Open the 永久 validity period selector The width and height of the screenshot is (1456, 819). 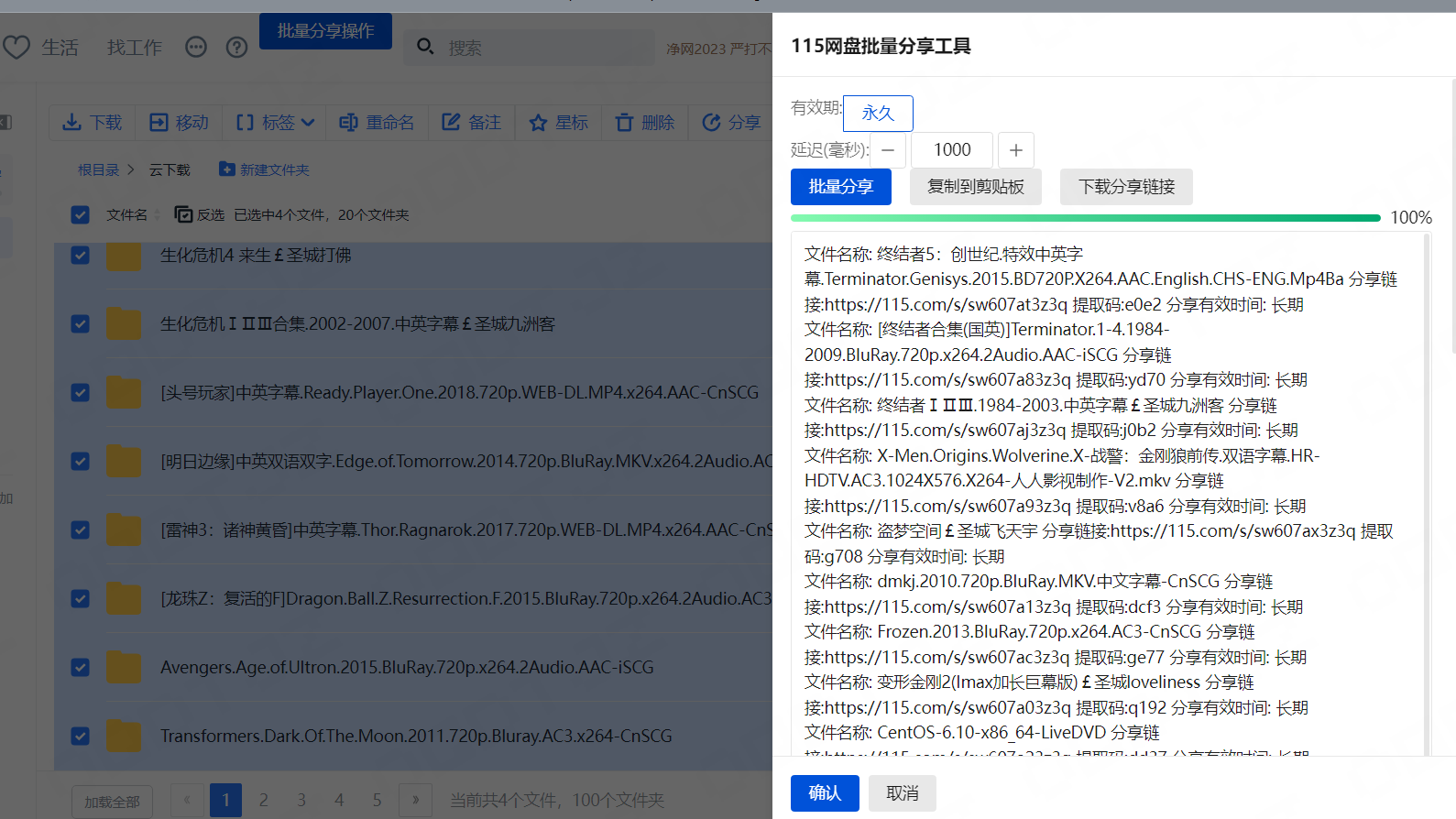(877, 113)
